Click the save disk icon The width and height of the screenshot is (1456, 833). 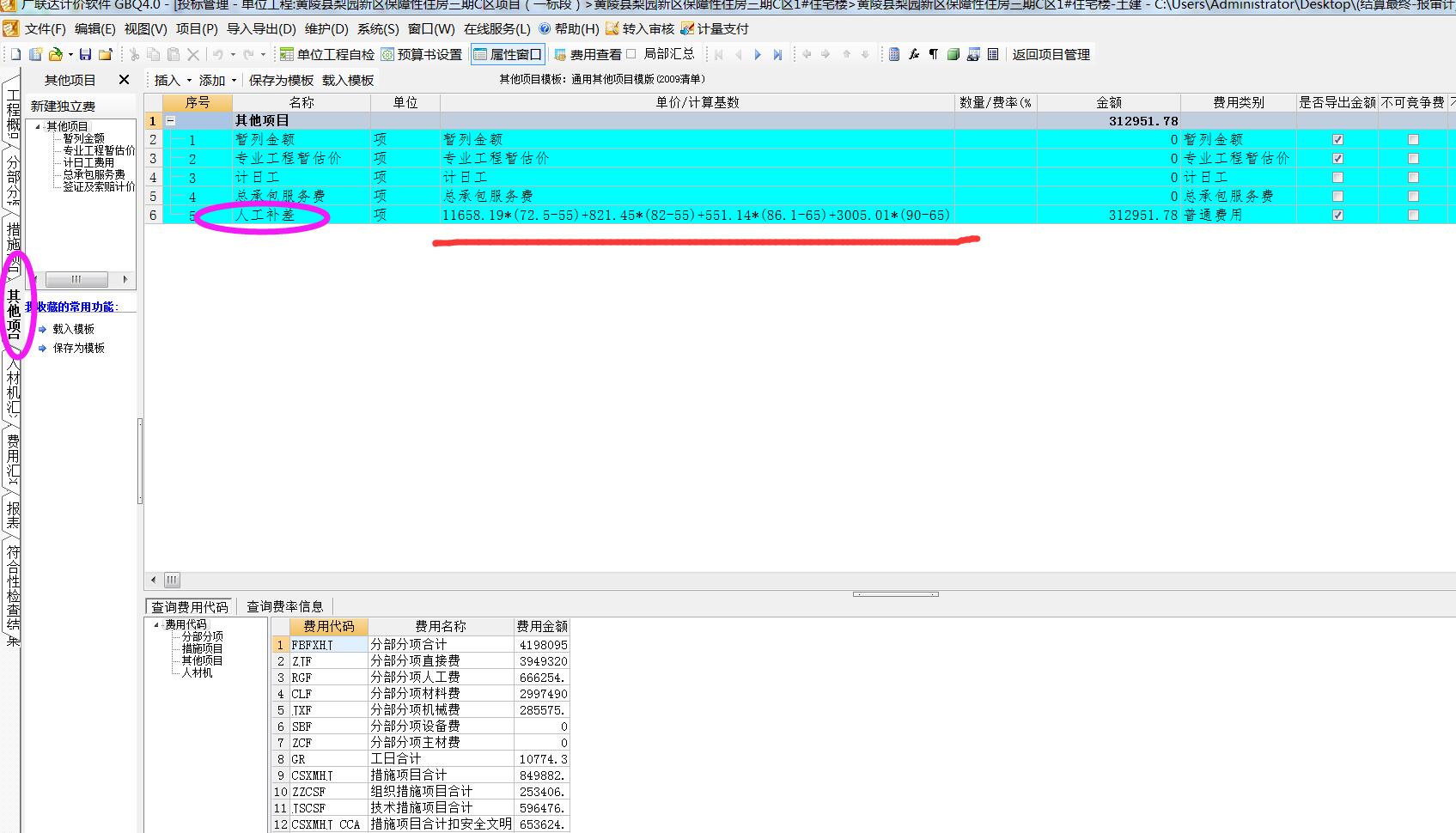85,54
